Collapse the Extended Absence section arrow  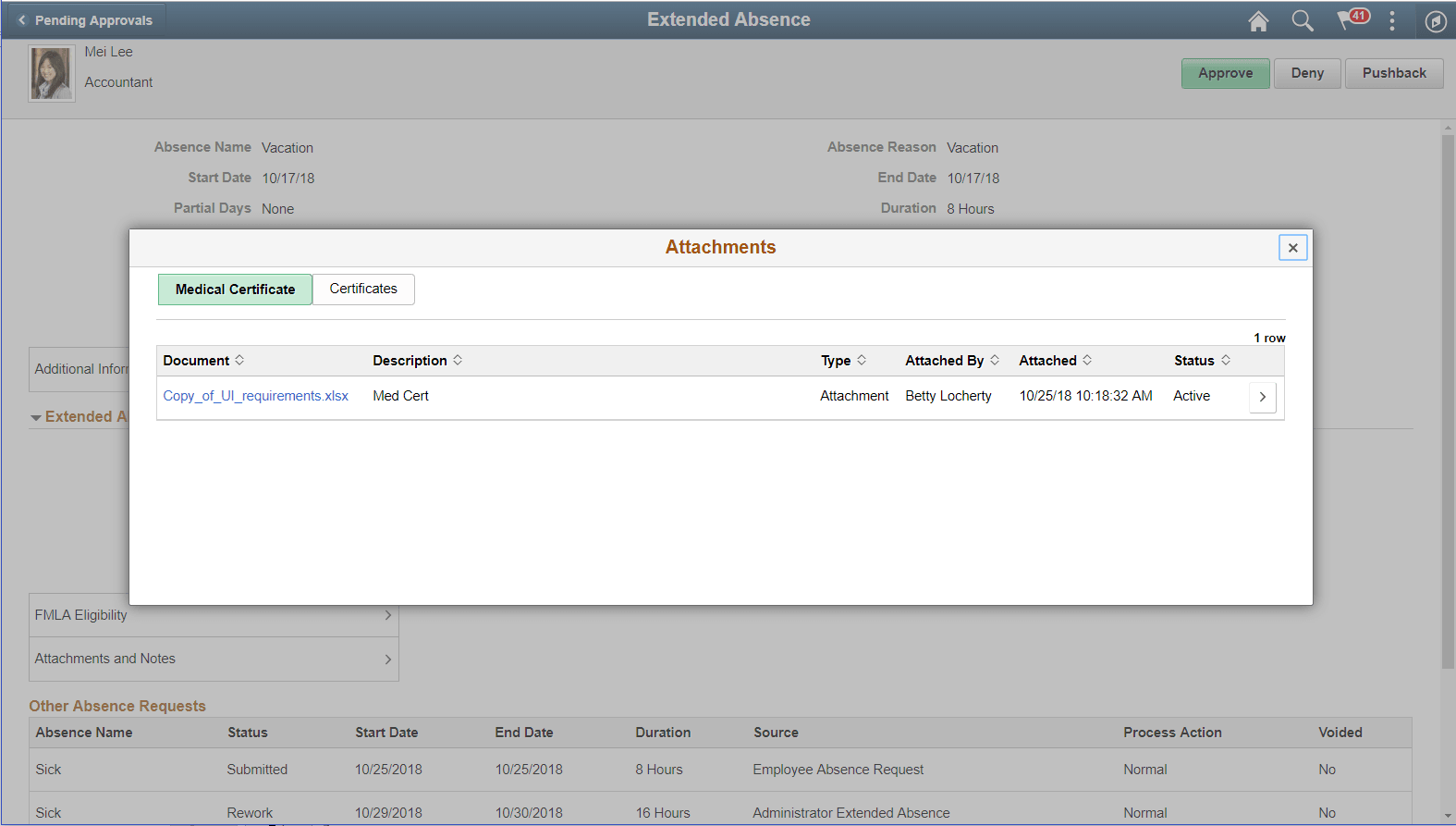tap(36, 418)
